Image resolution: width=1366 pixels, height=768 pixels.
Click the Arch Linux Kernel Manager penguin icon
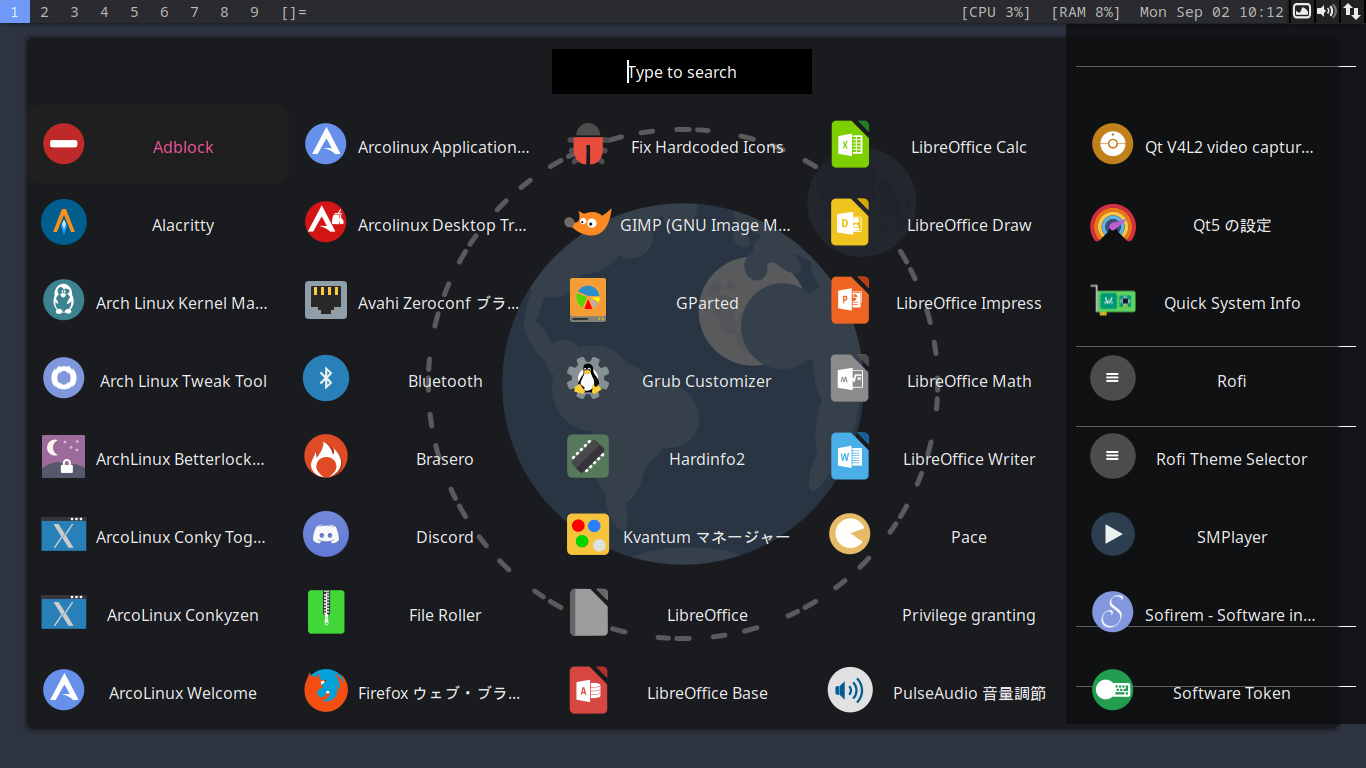(x=64, y=301)
